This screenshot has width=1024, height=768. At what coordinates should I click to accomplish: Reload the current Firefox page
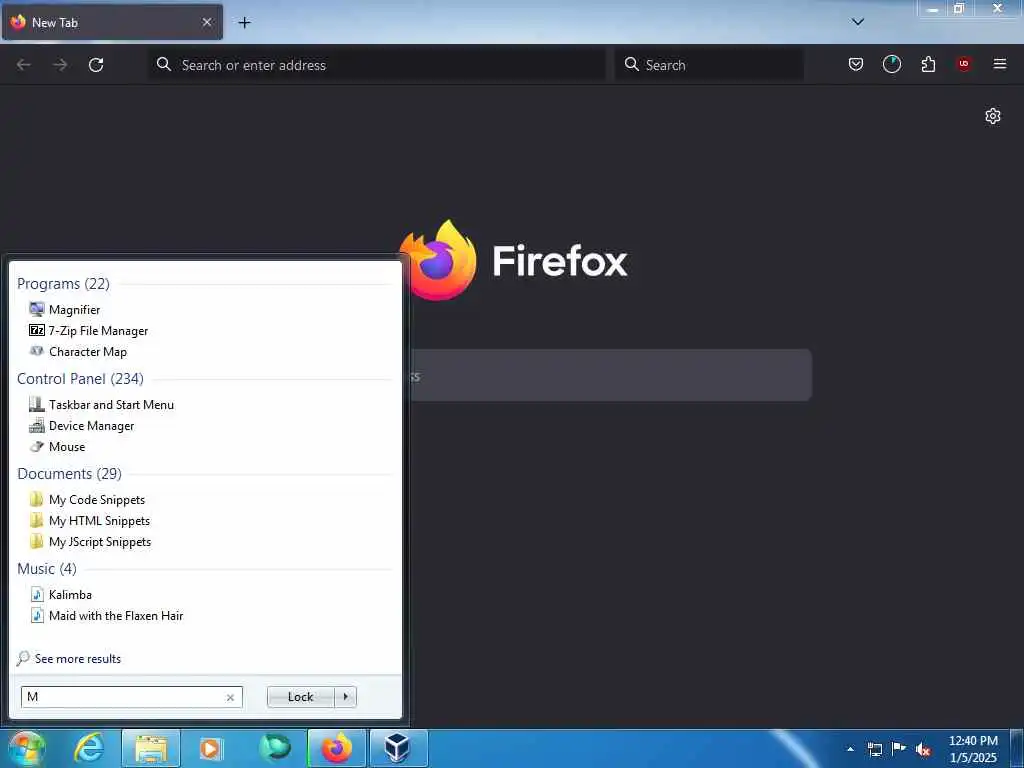[x=96, y=65]
